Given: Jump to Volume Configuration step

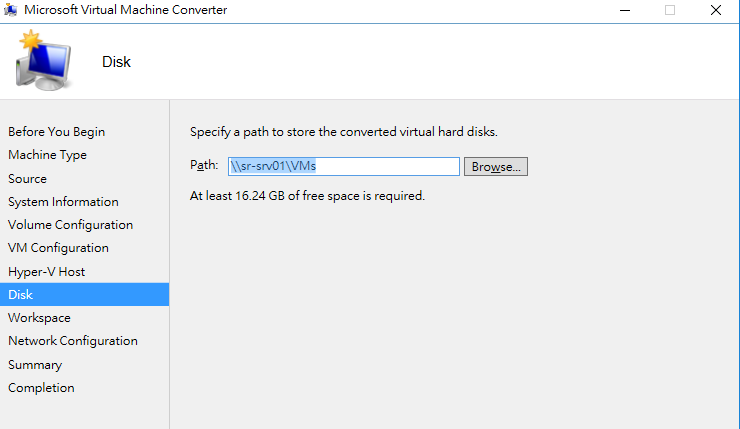Looking at the screenshot, I should click(x=70, y=225).
